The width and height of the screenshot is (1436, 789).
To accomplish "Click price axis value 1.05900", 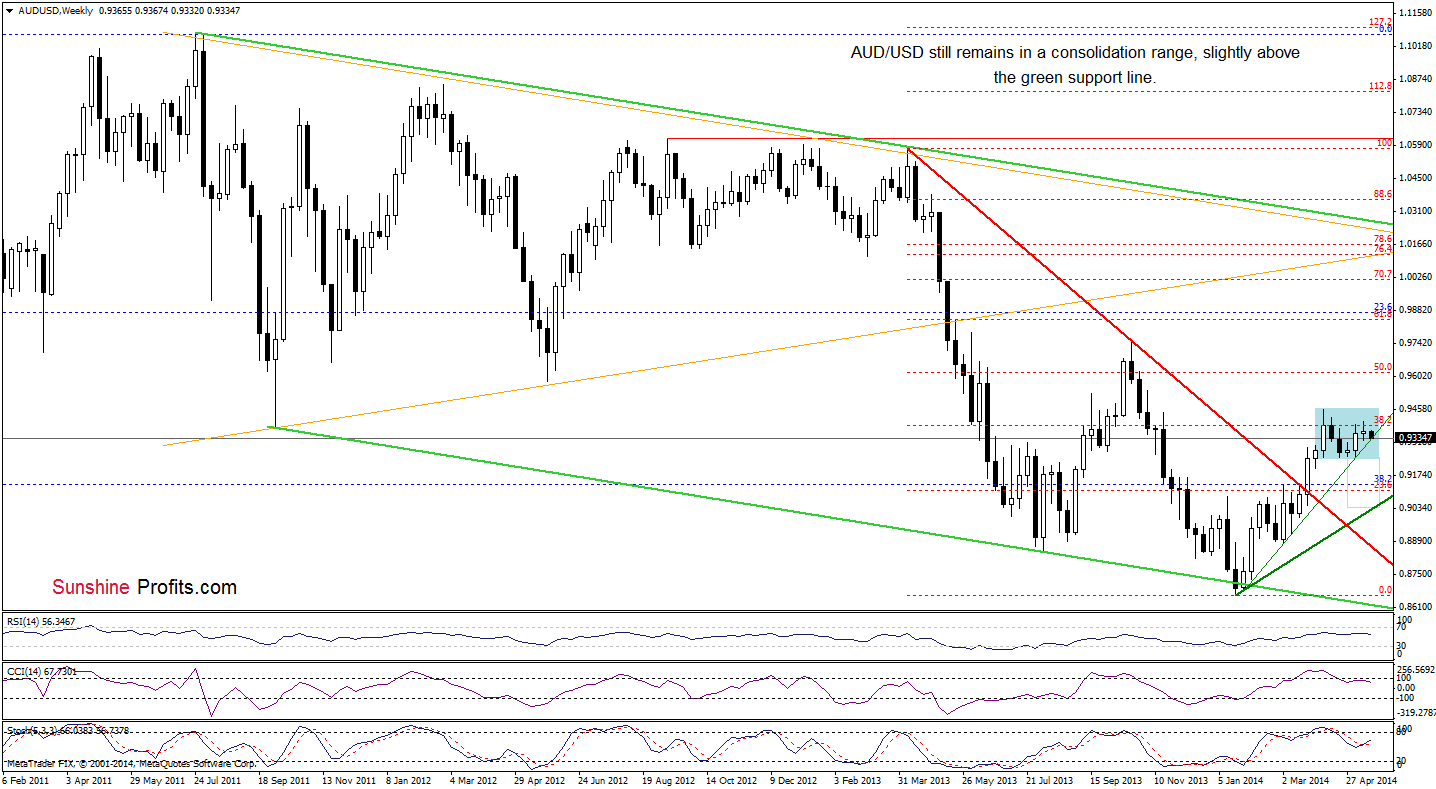I will [x=1414, y=145].
